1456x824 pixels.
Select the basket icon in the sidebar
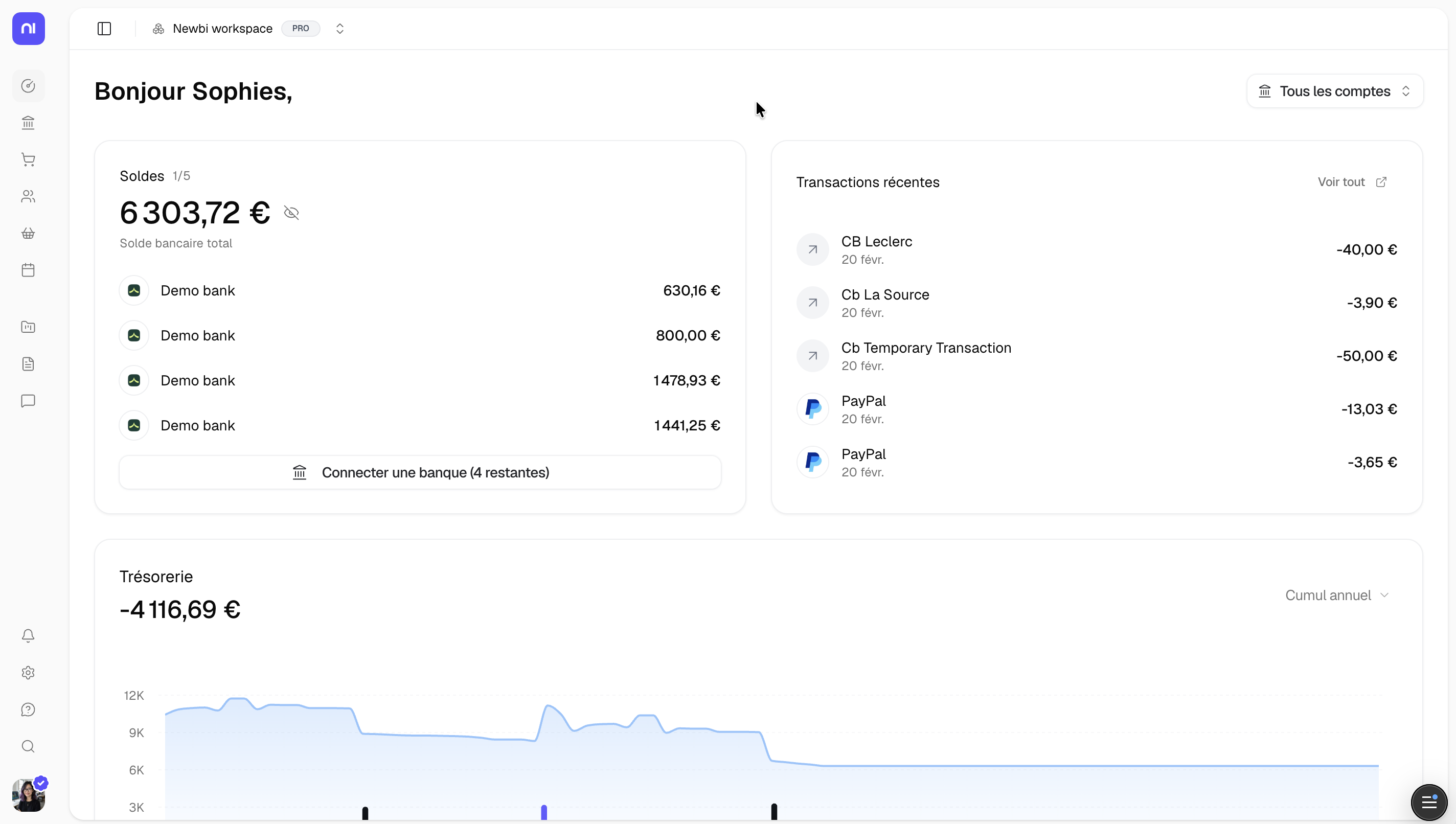[28, 233]
